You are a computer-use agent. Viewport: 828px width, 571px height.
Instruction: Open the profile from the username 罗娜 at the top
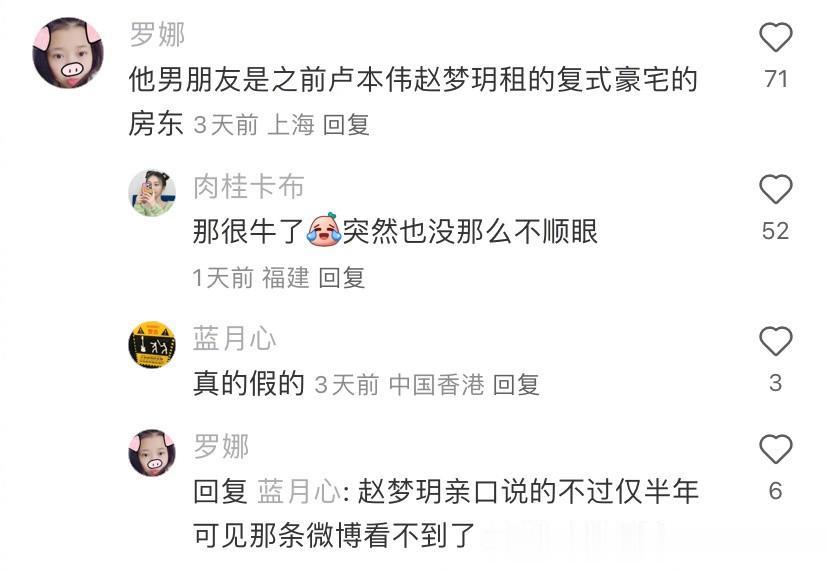(x=157, y=35)
